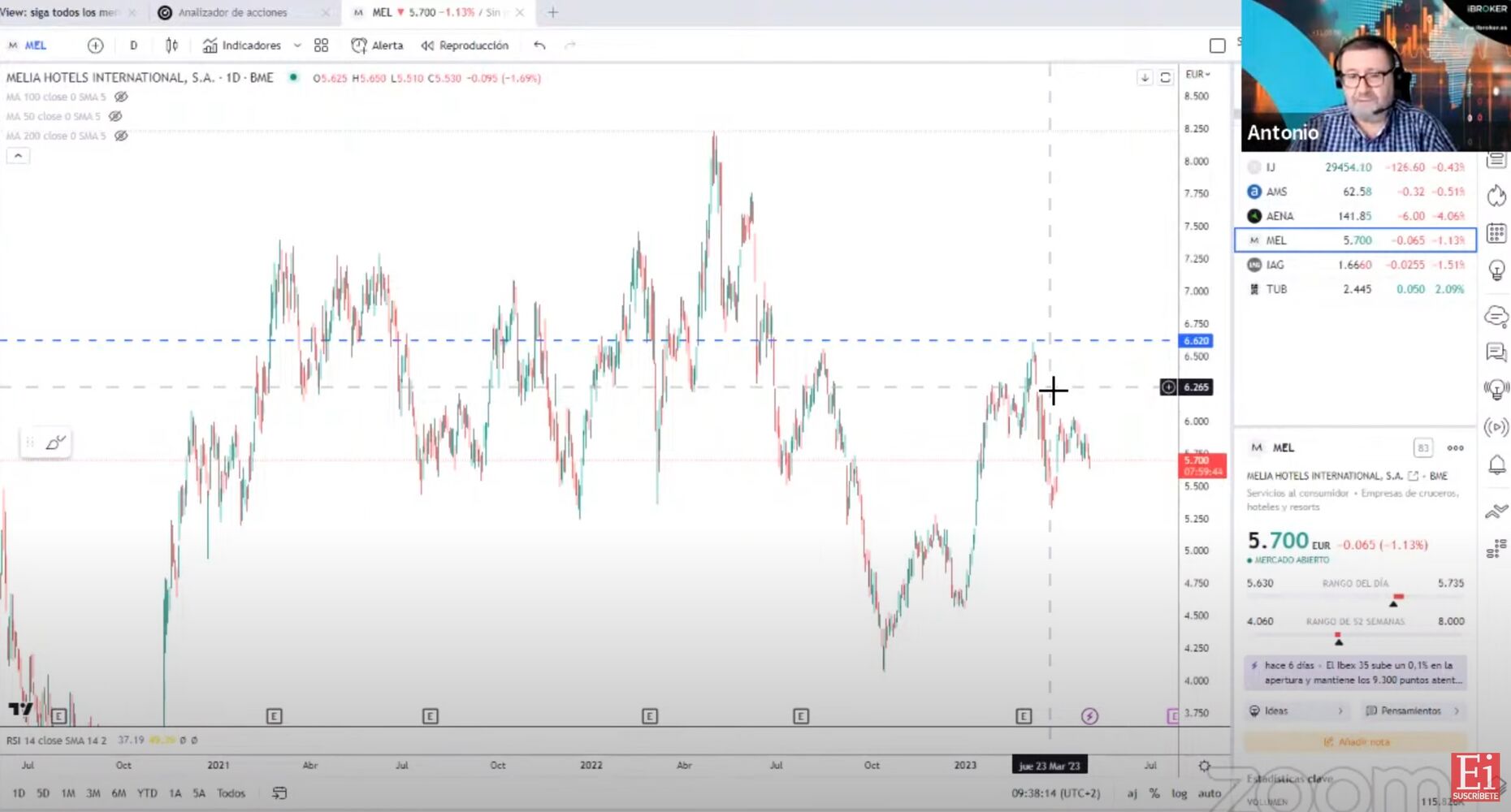The width and height of the screenshot is (1511, 812).
Task: Open the public chat cloud icon
Action: [1496, 316]
